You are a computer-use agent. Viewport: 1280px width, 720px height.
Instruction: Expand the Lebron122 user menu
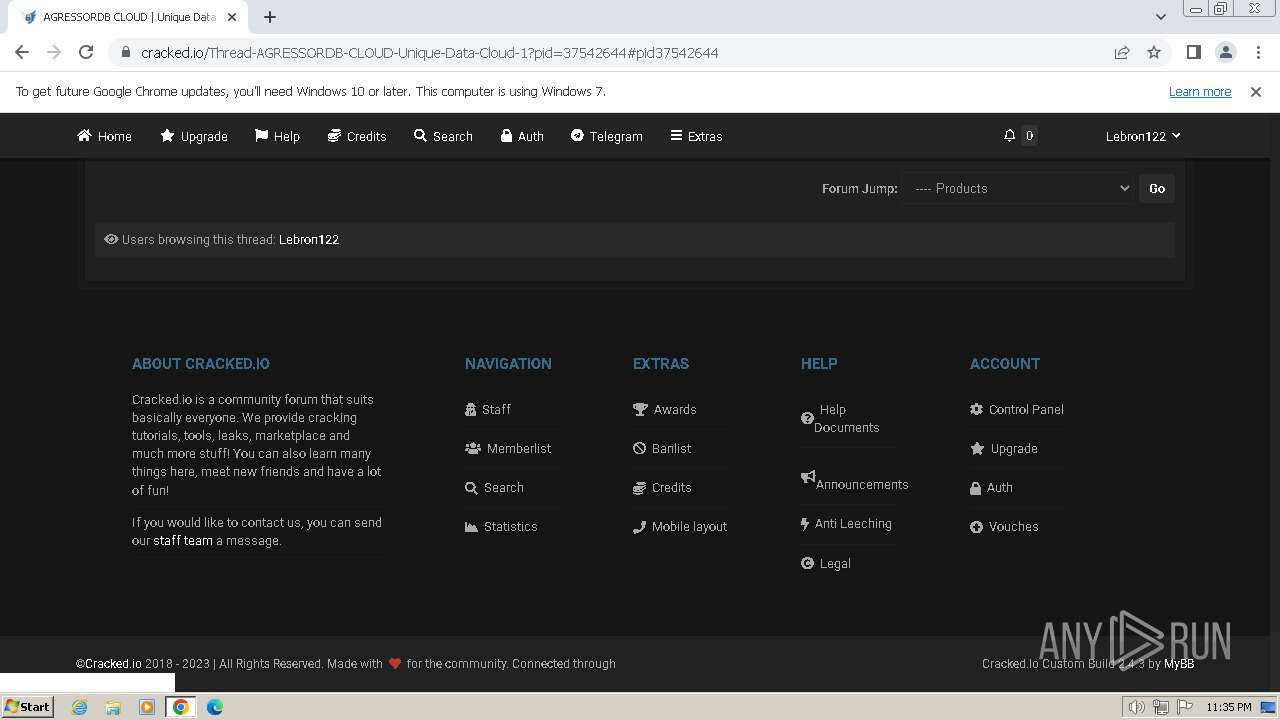[1143, 136]
